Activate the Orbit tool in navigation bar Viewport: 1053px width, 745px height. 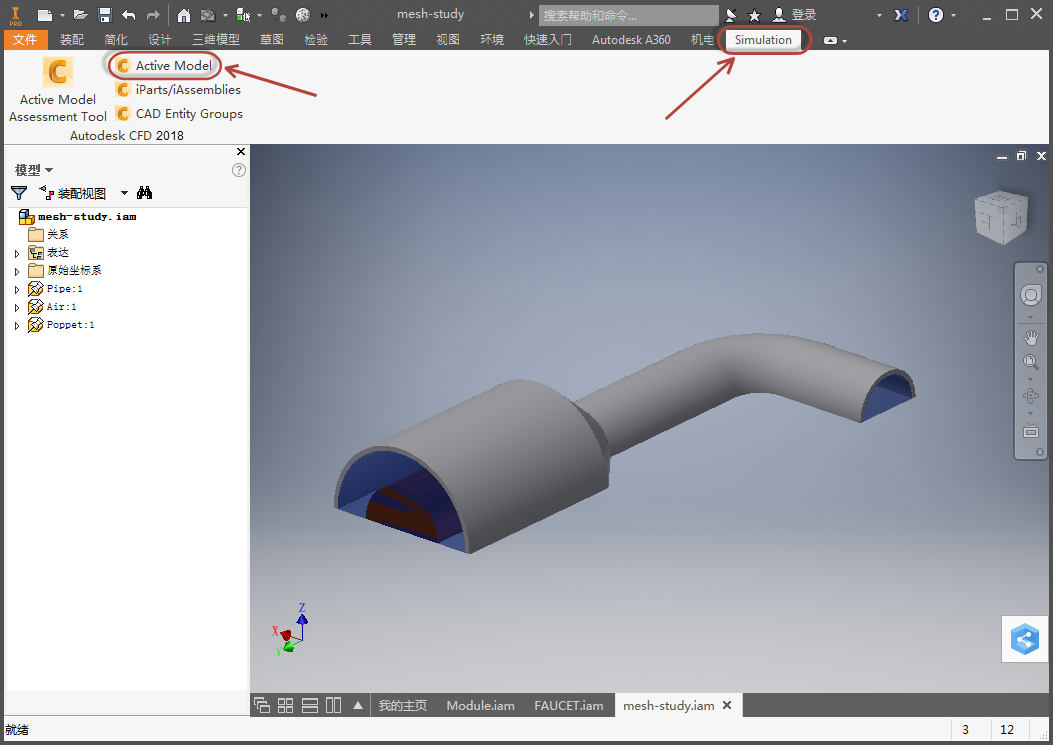point(1030,396)
